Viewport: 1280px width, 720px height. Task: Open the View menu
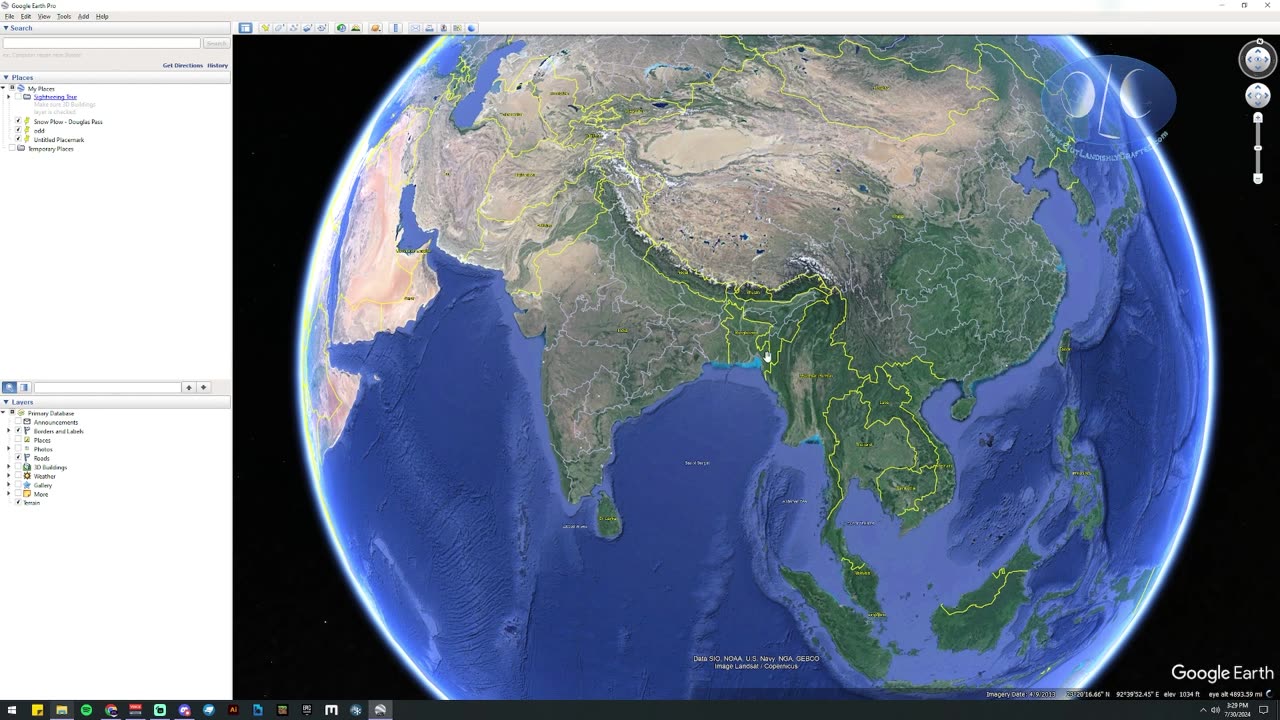click(44, 17)
